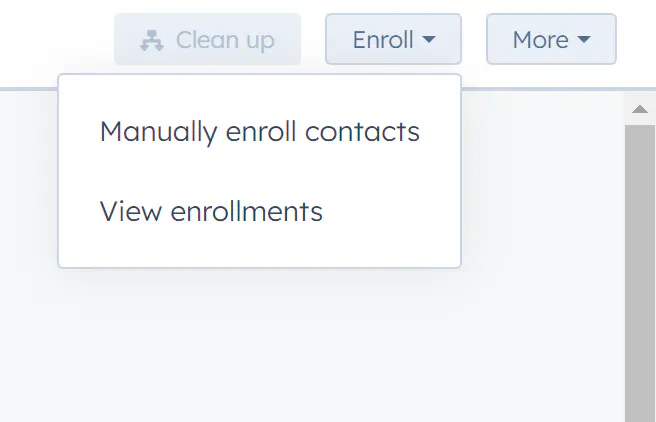Select the Clean up button
The image size is (656, 422).
[208, 39]
